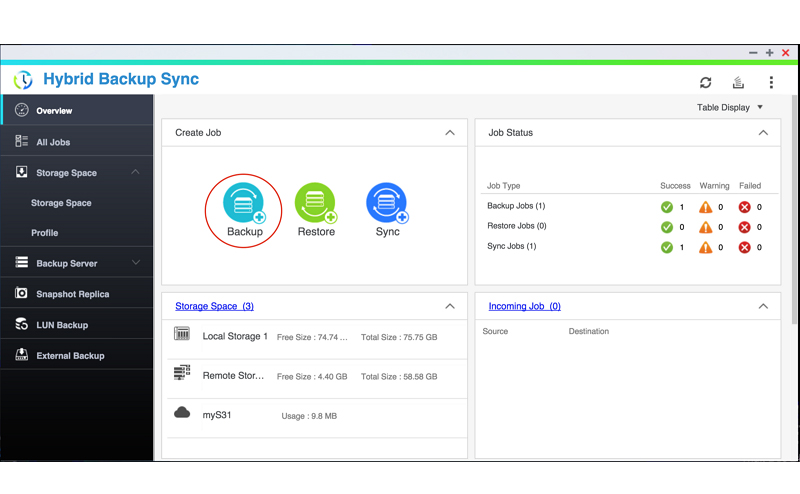Click the Source column header
The width and height of the screenshot is (800, 494).
495,331
